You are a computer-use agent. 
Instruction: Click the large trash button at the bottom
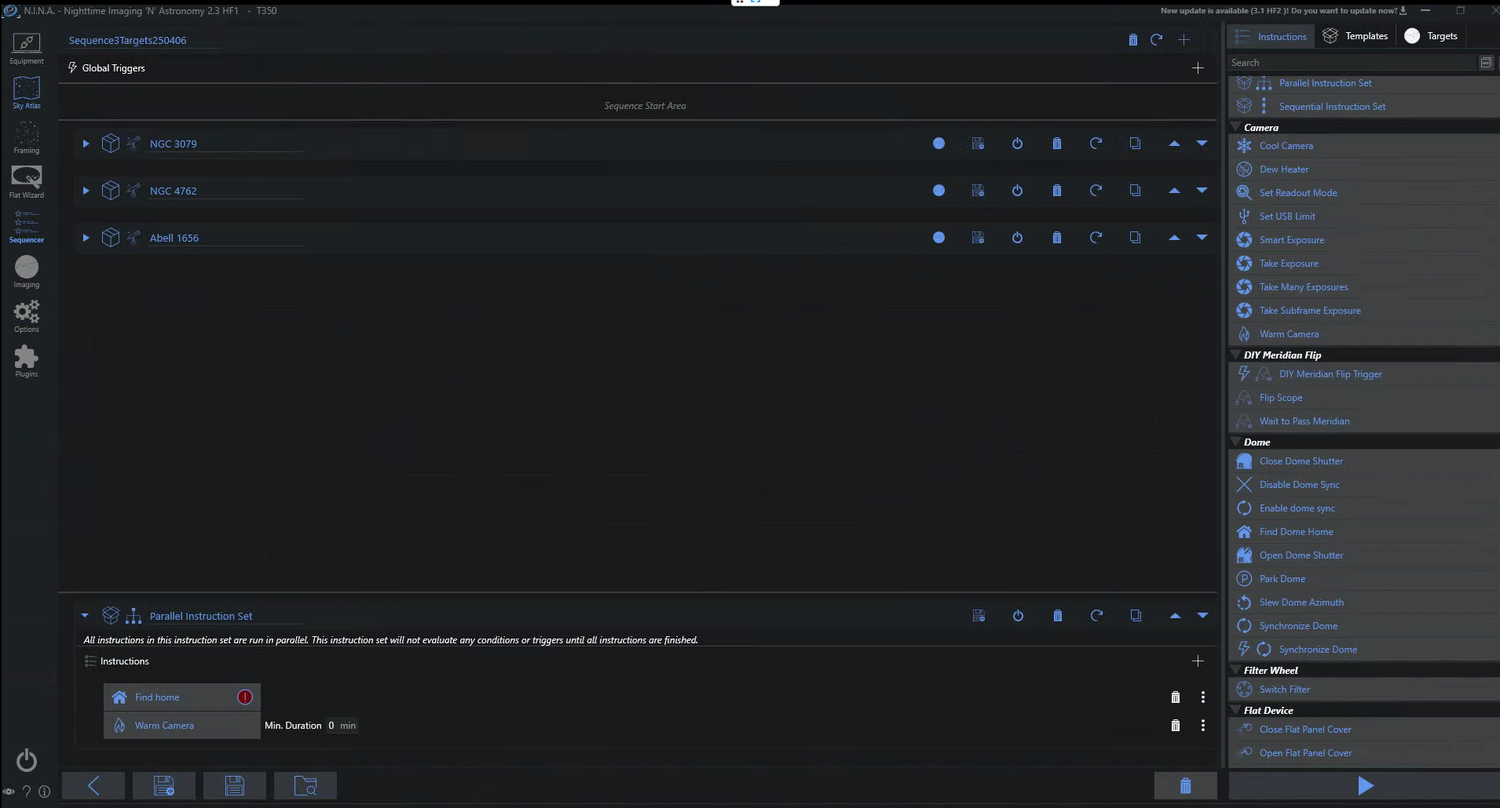click(1185, 786)
